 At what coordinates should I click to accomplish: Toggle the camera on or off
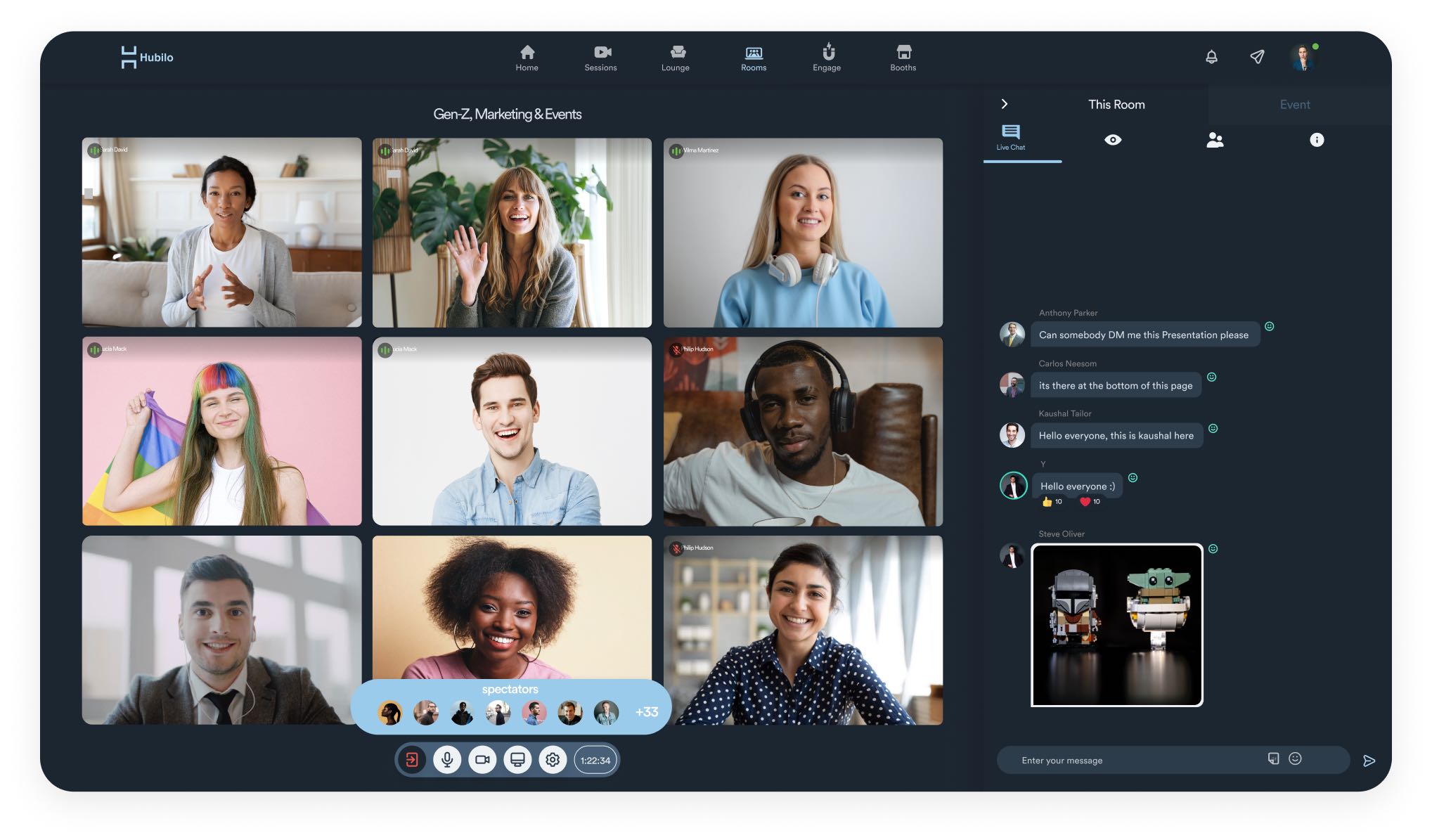click(x=482, y=760)
